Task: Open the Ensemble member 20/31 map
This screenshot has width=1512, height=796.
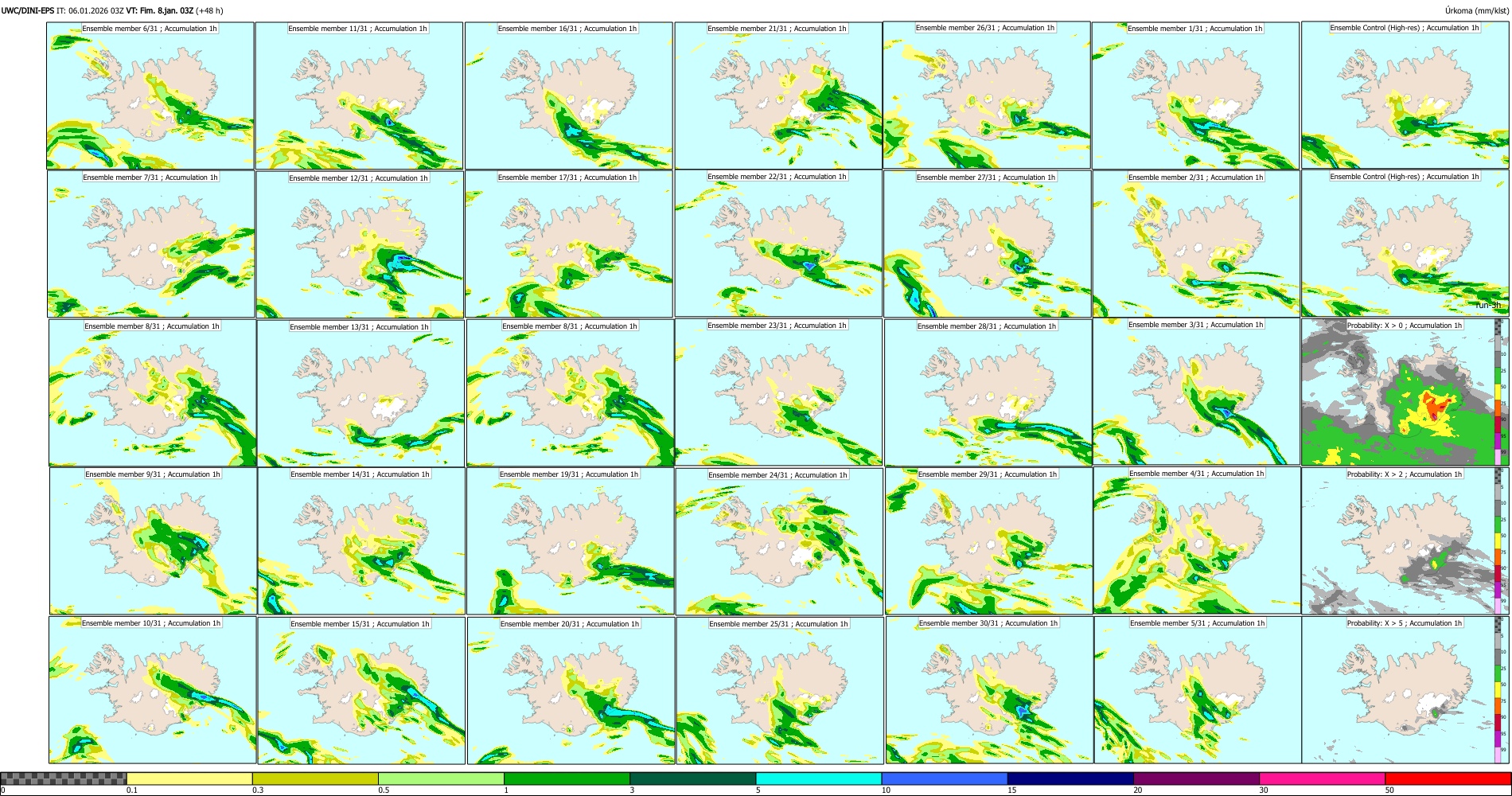Action: [571, 691]
